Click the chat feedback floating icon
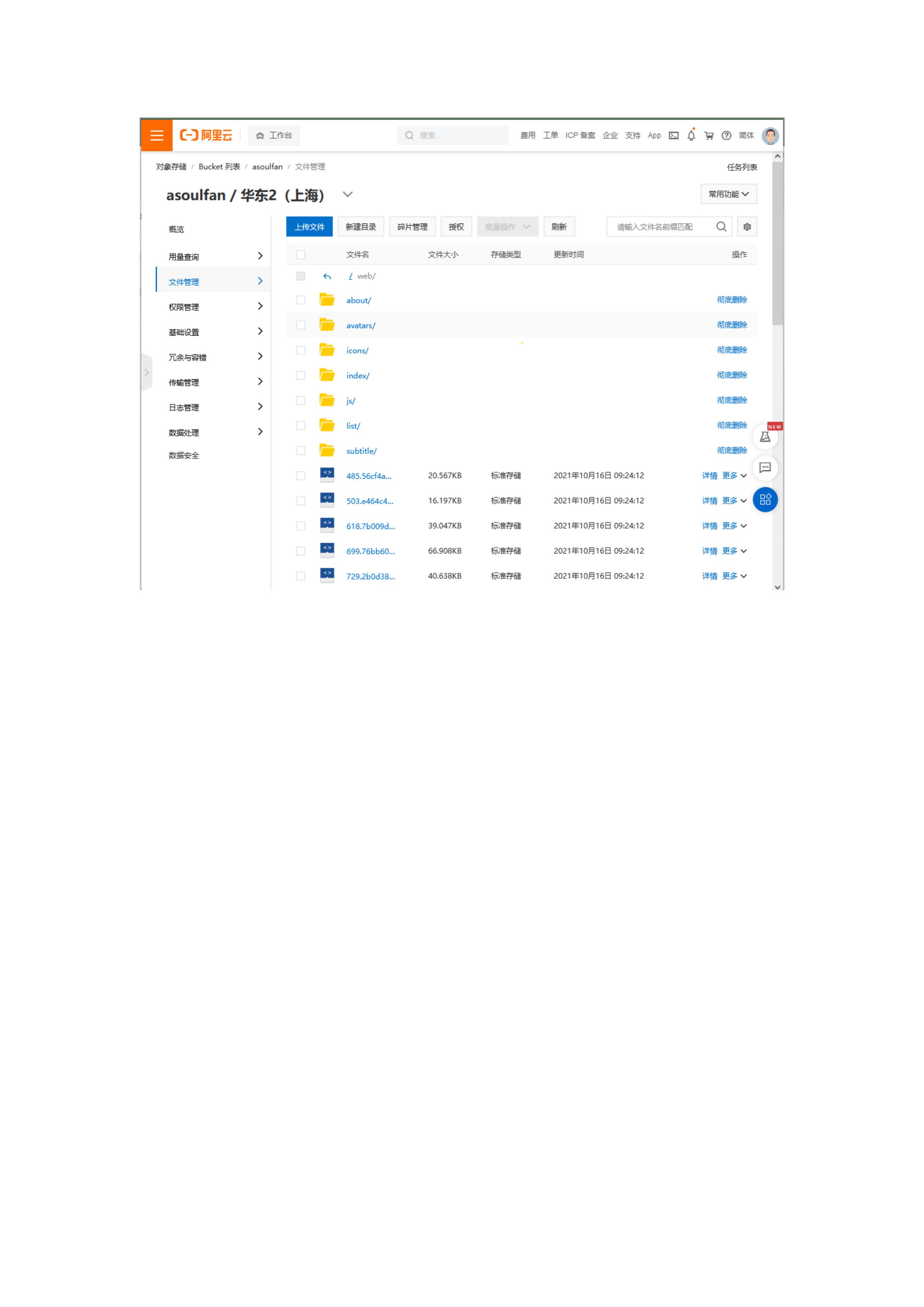 765,468
